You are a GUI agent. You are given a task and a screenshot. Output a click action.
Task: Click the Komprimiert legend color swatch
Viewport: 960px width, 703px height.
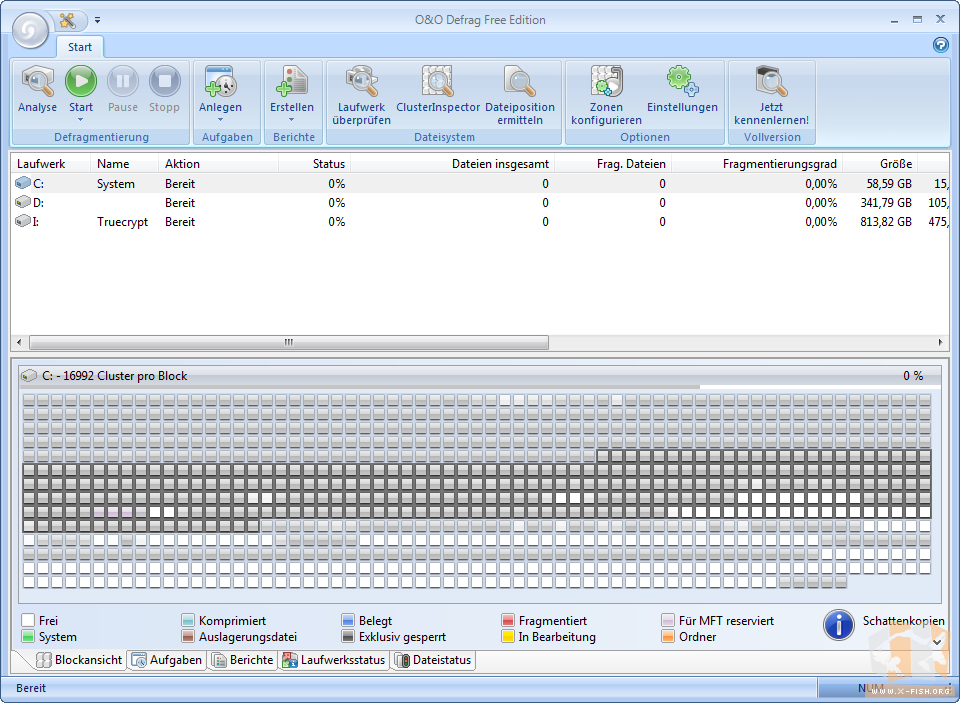188,620
